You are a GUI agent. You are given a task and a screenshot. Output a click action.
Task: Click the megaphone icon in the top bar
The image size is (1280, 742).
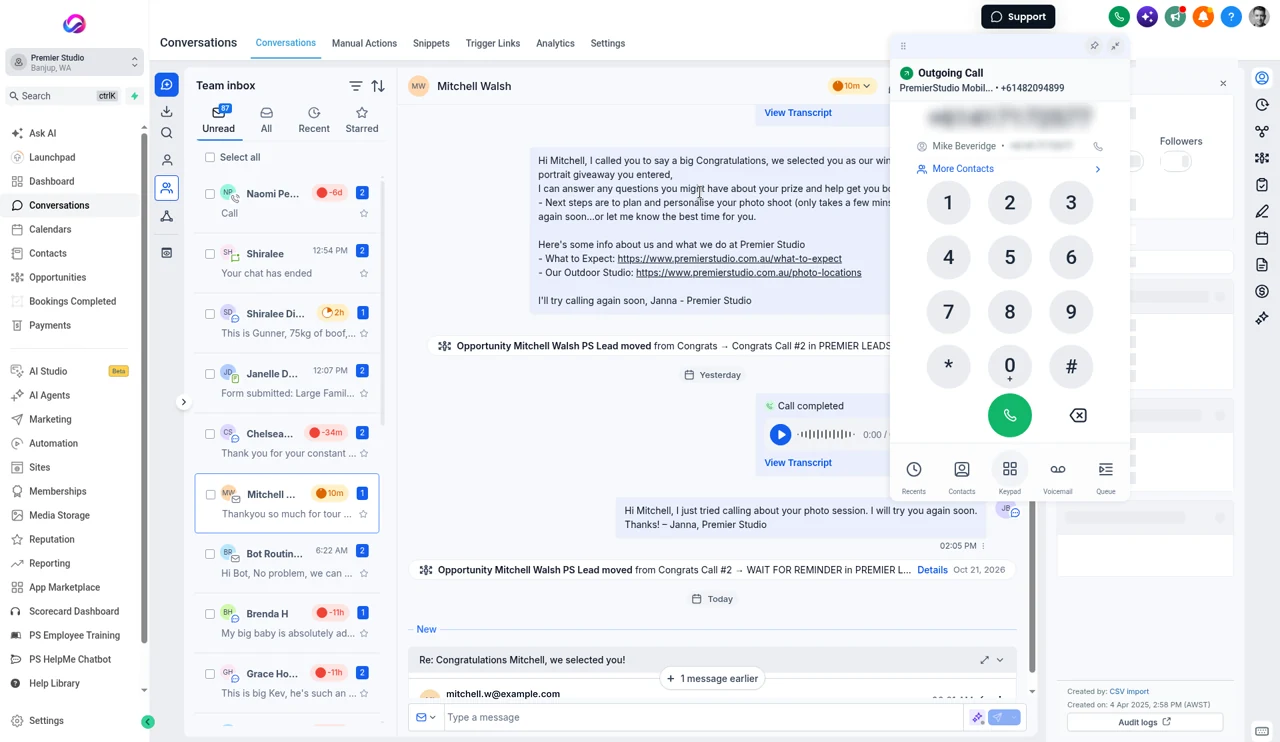pos(1175,17)
